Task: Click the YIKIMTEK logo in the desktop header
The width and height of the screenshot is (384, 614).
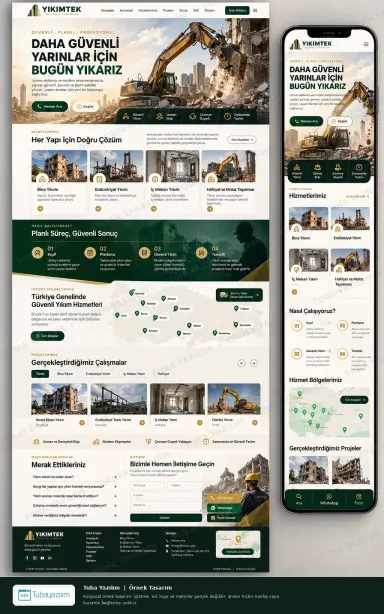Action: tap(54, 10)
